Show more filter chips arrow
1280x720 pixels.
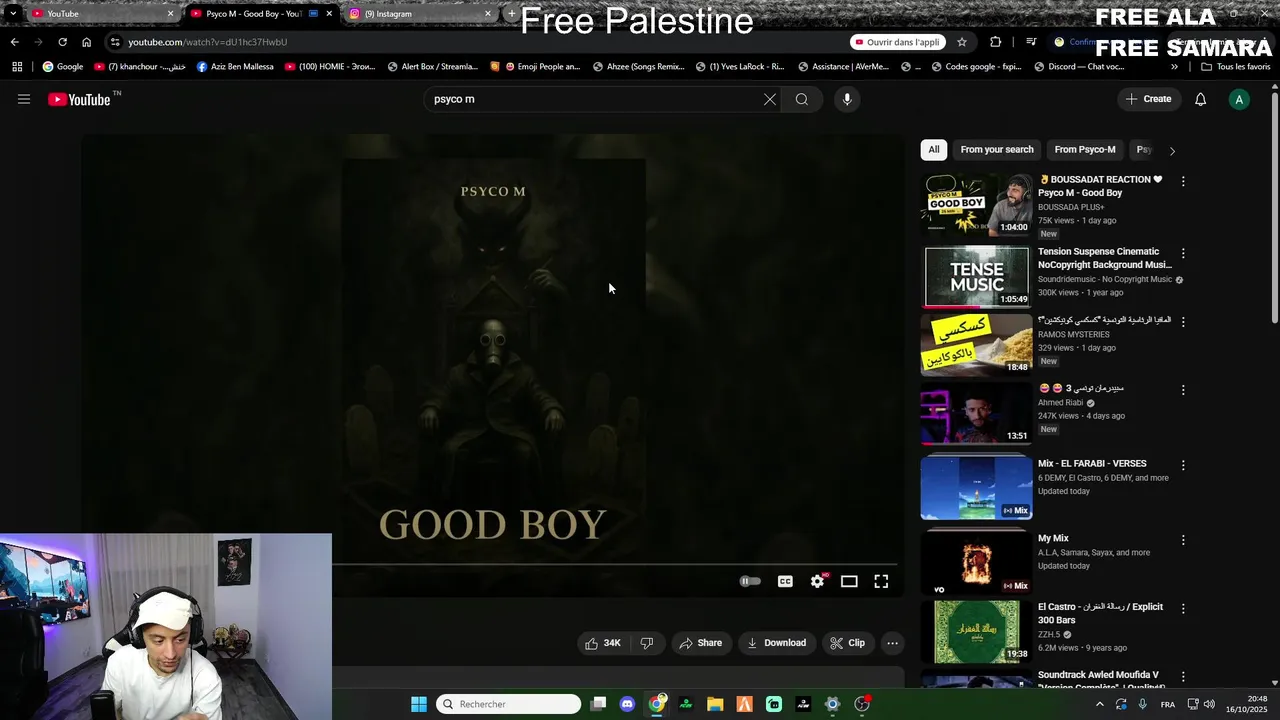tap(1172, 151)
